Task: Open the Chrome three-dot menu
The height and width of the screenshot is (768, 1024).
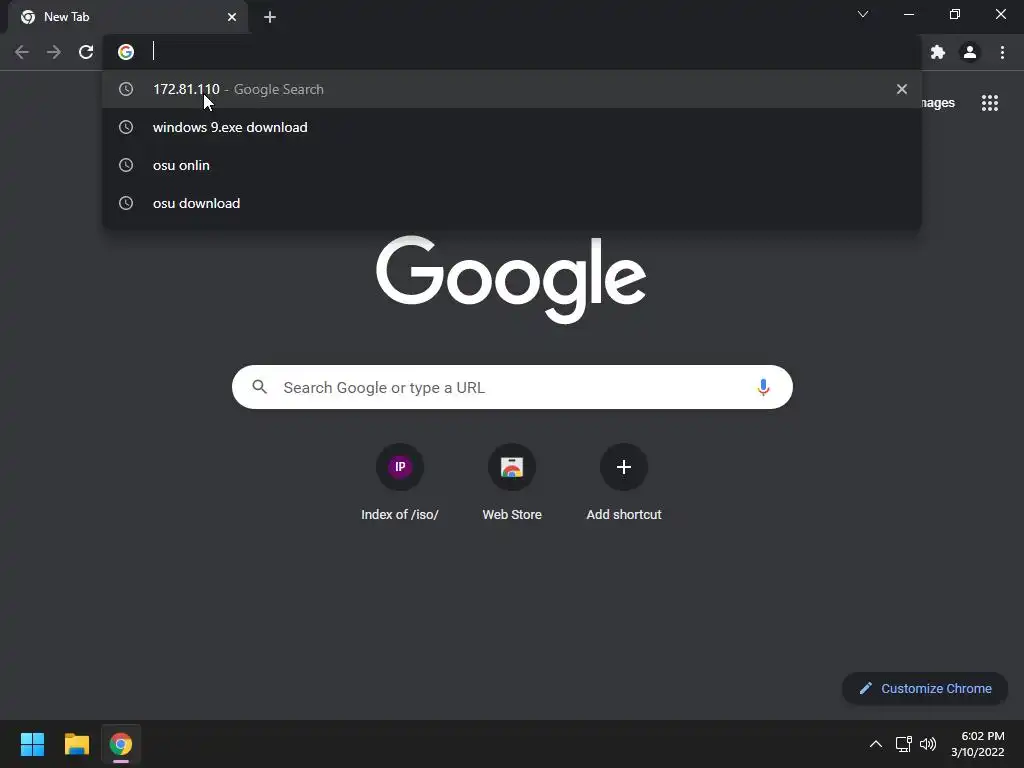Action: coord(1002,52)
